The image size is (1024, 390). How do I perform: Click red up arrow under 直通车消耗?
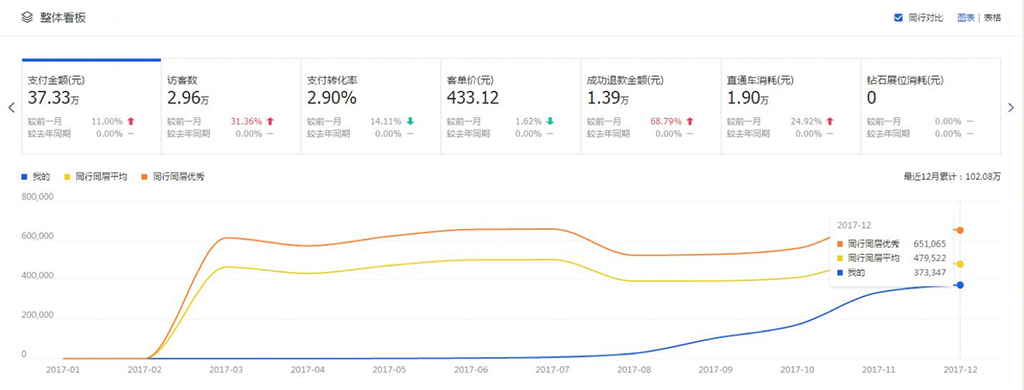coord(830,121)
